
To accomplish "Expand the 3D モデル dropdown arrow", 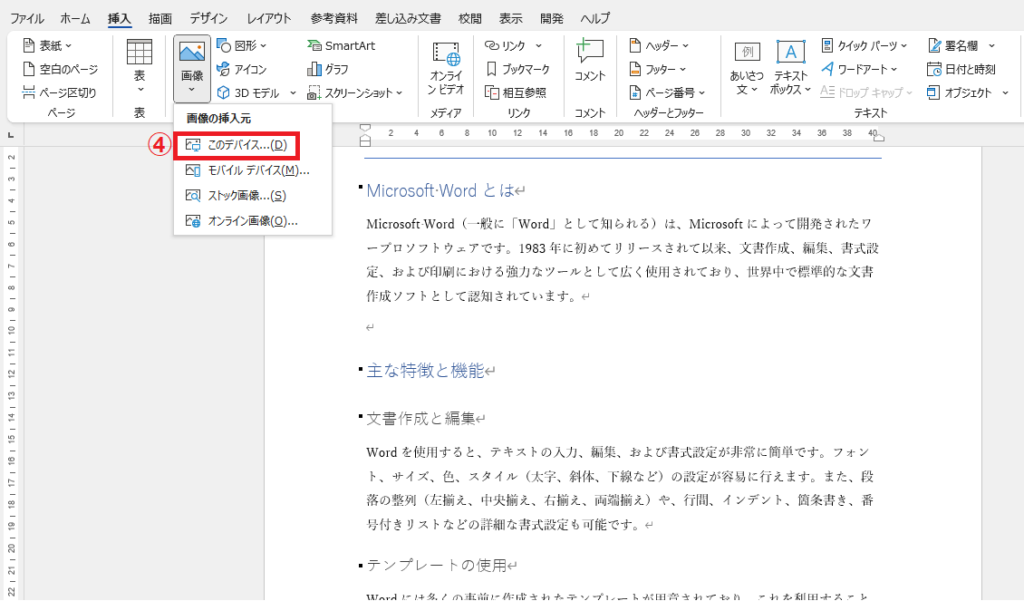I will pos(293,93).
